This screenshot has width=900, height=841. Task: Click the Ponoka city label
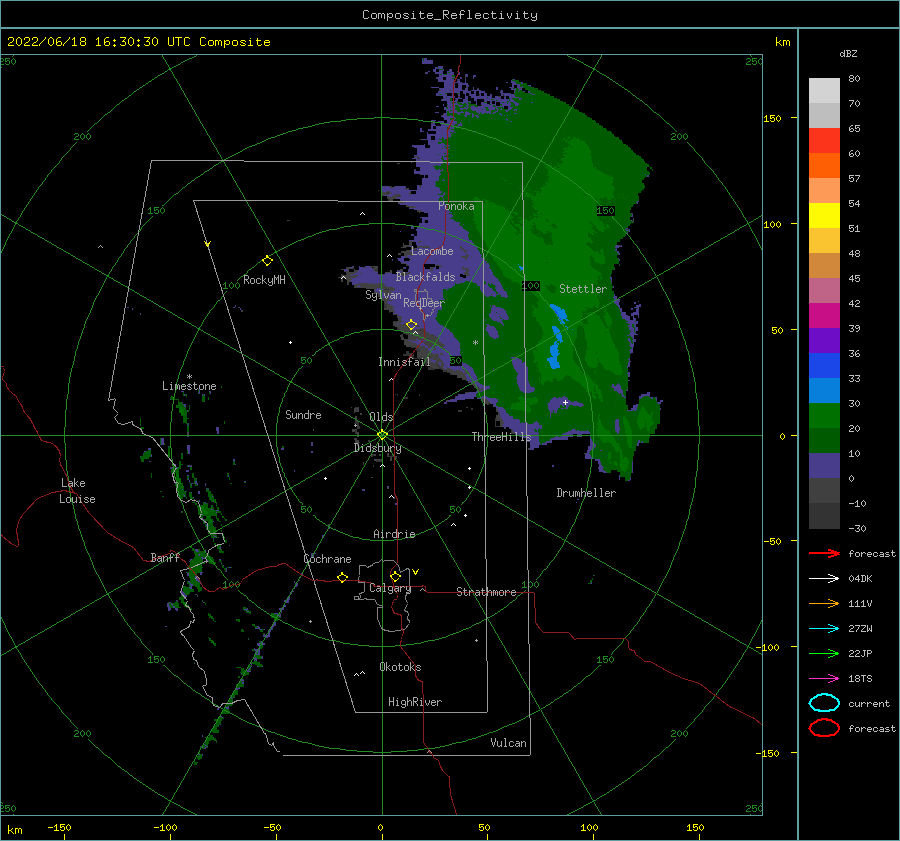point(456,206)
